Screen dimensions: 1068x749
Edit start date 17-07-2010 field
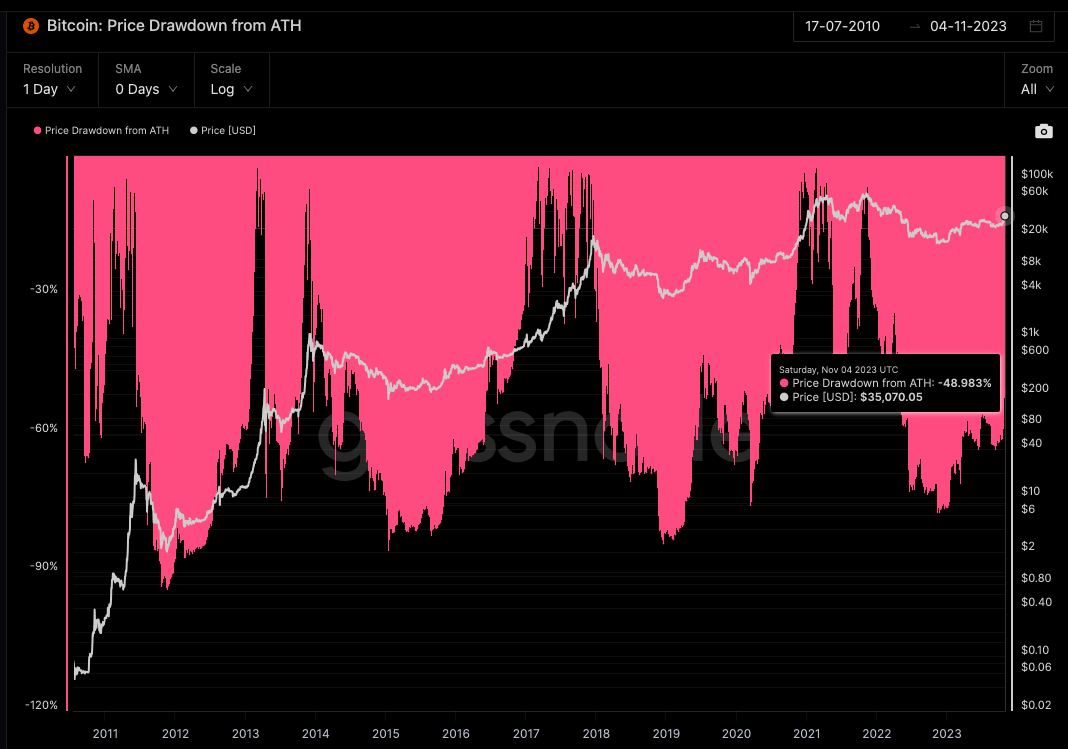pyautogui.click(x=843, y=27)
